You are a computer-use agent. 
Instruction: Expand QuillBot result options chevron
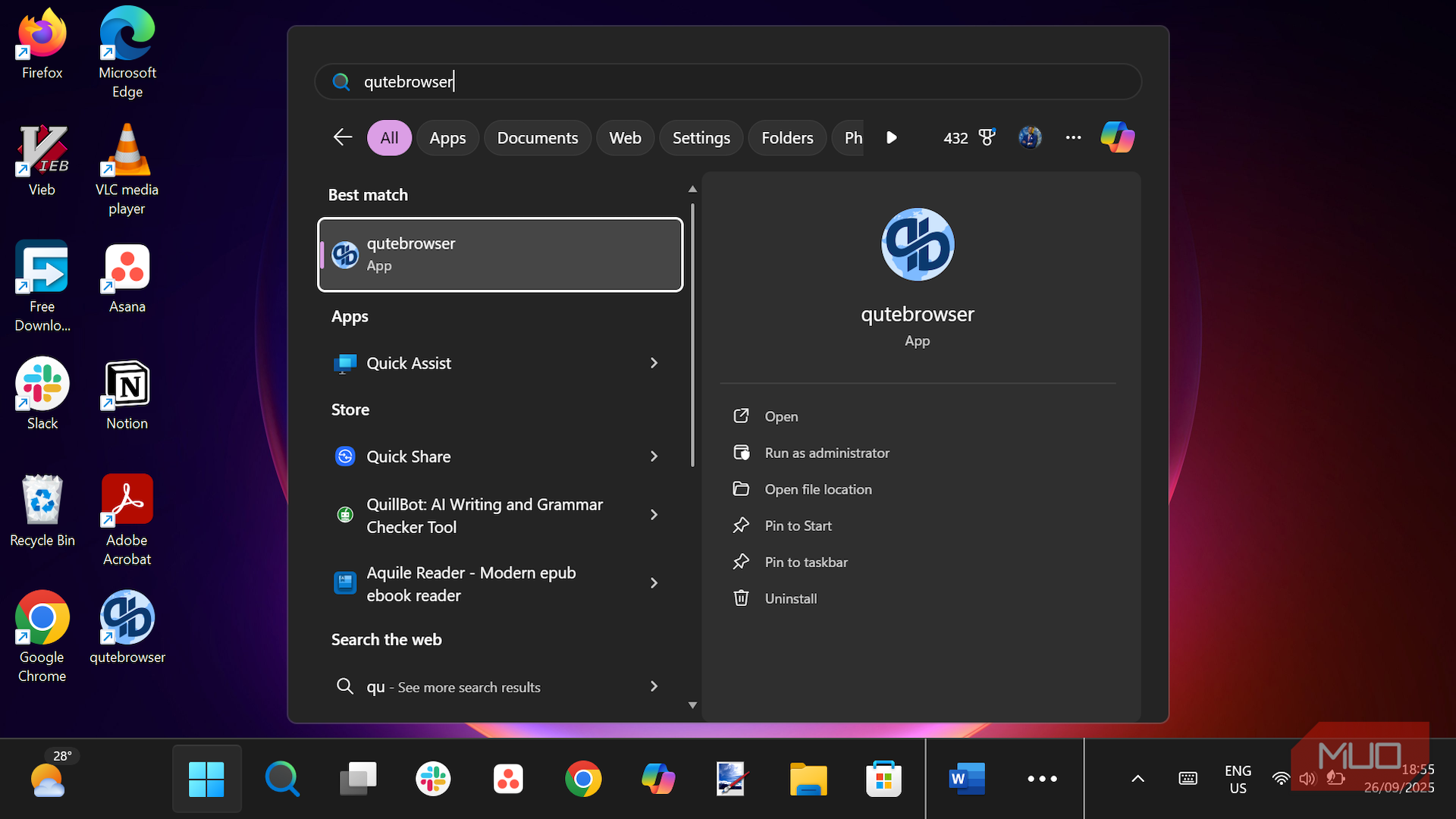(654, 515)
